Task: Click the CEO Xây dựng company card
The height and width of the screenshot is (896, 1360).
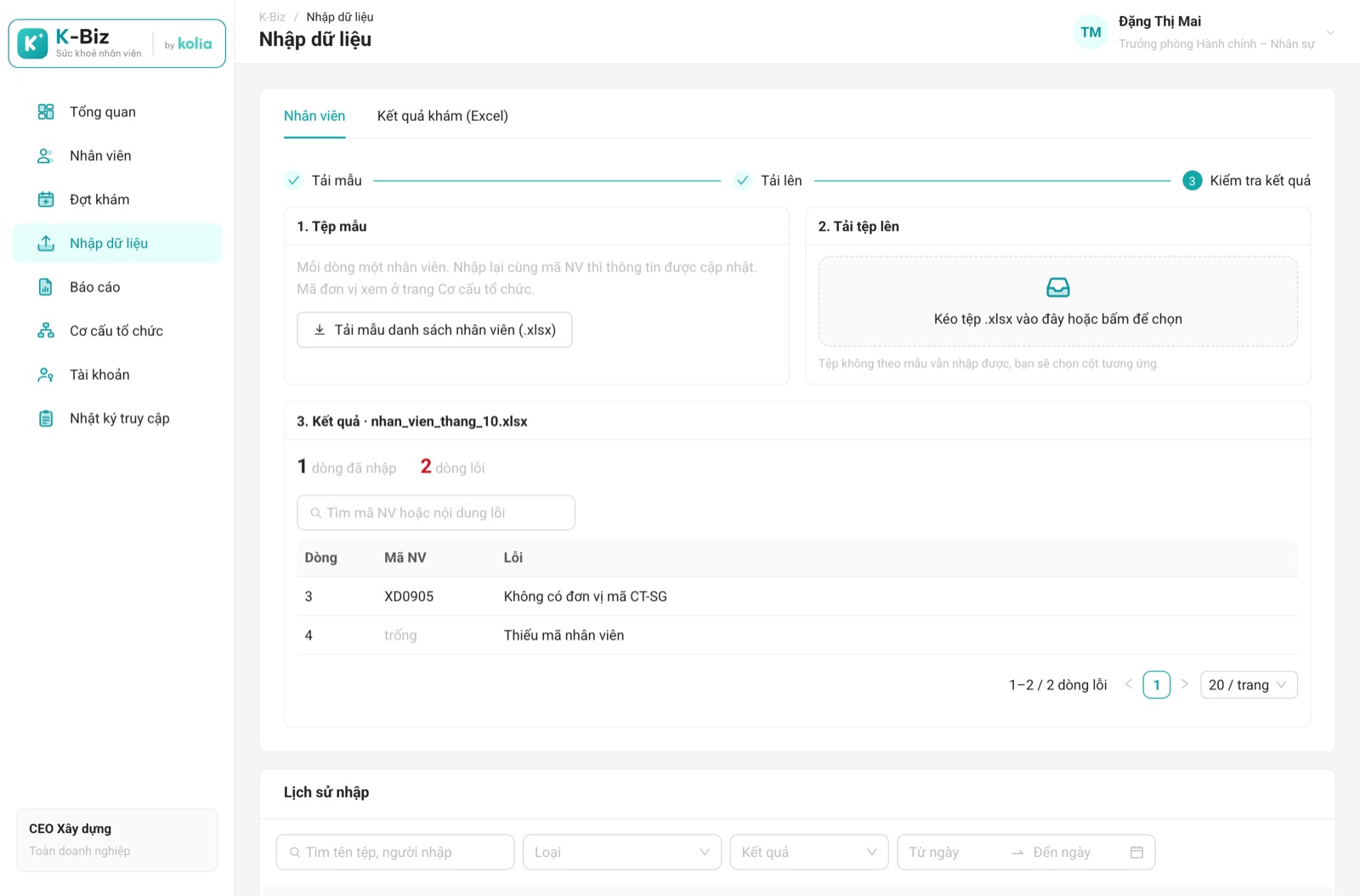Action: click(x=117, y=840)
